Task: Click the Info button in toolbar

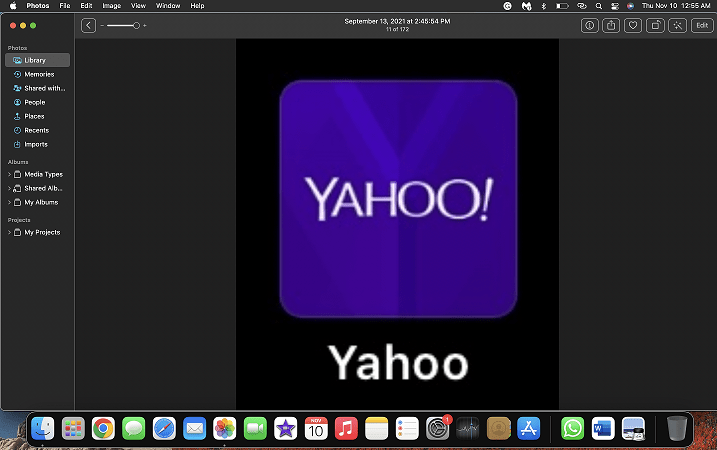Action: (589, 26)
